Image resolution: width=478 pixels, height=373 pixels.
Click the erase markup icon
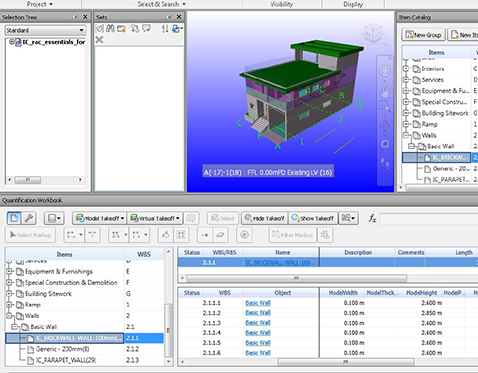coord(220,235)
